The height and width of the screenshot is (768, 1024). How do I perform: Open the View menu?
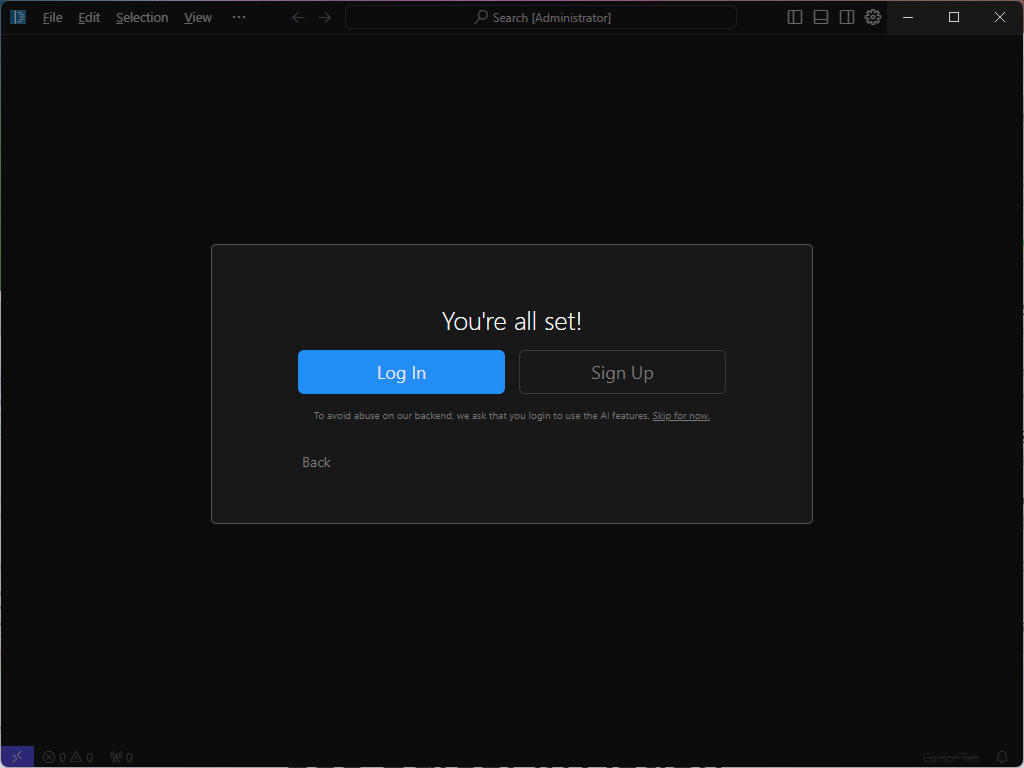[x=197, y=18]
